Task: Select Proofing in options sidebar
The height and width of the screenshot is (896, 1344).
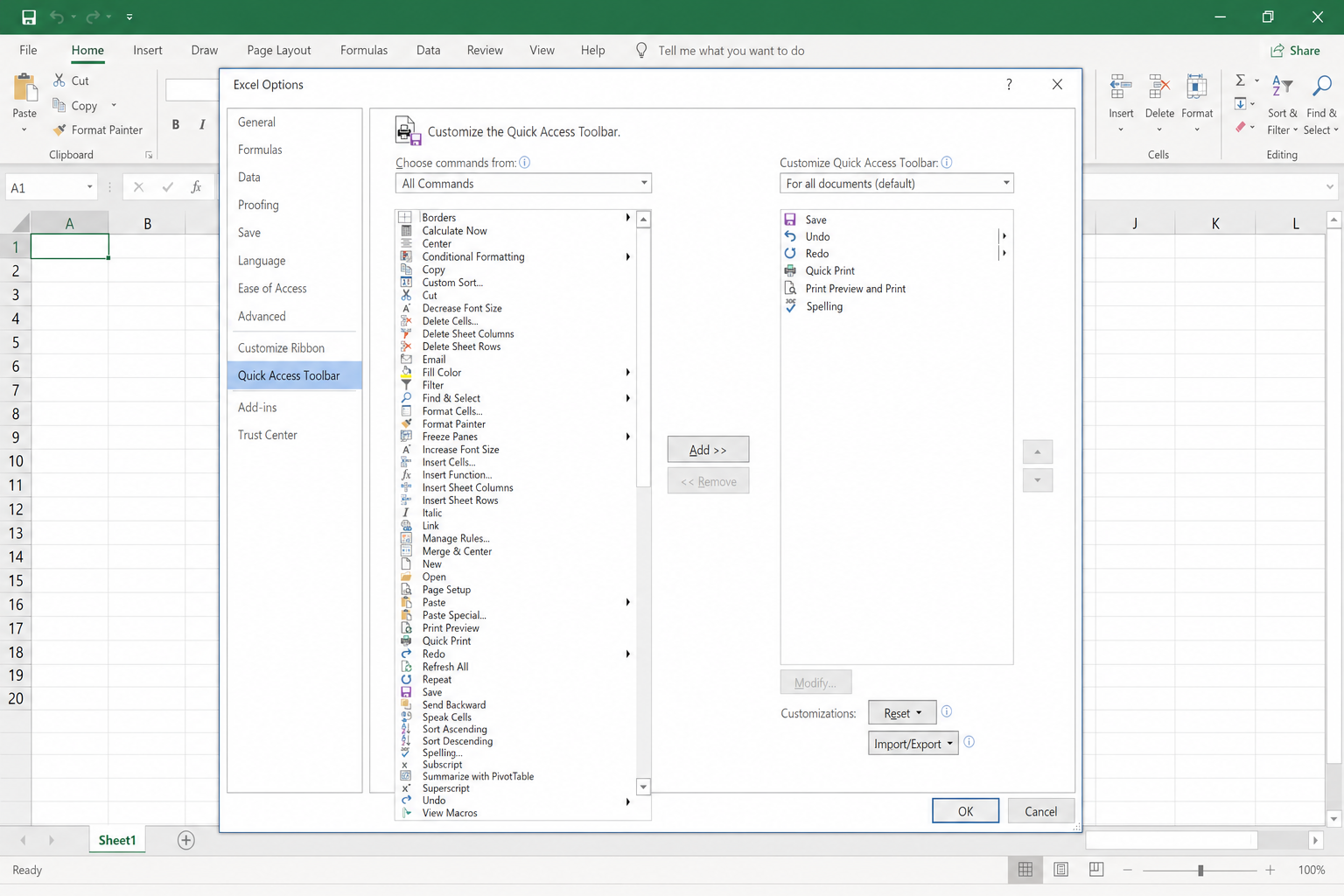Action: (295, 205)
